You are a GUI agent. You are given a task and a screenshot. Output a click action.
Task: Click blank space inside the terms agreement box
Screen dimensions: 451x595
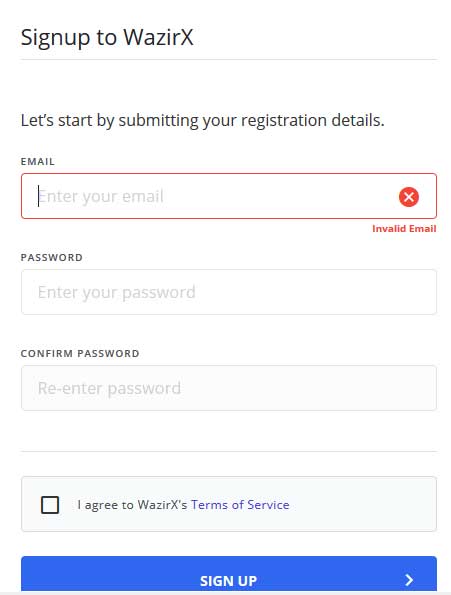pos(360,505)
